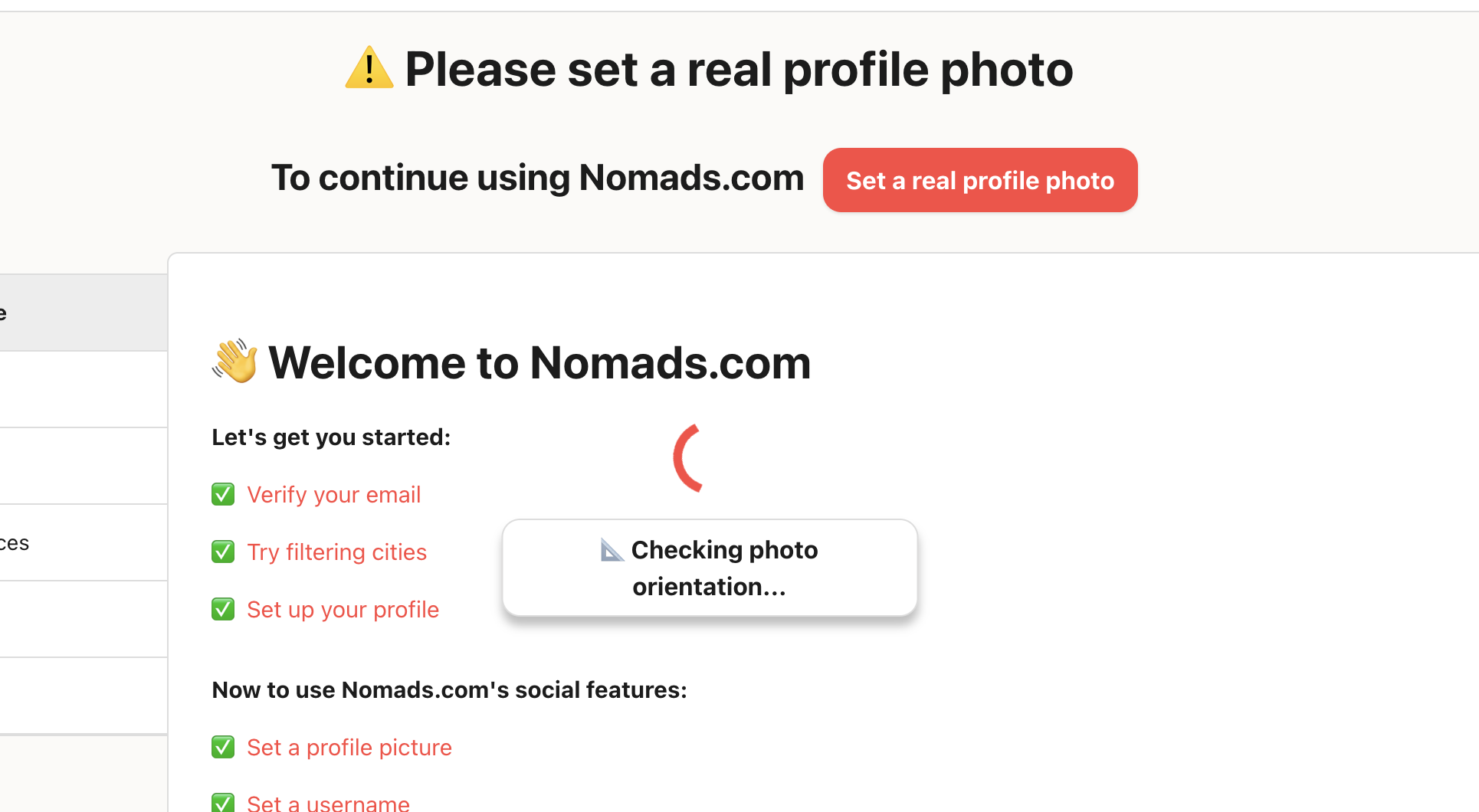
Task: Toggle the Set a username checkbox
Action: pyautogui.click(x=223, y=802)
